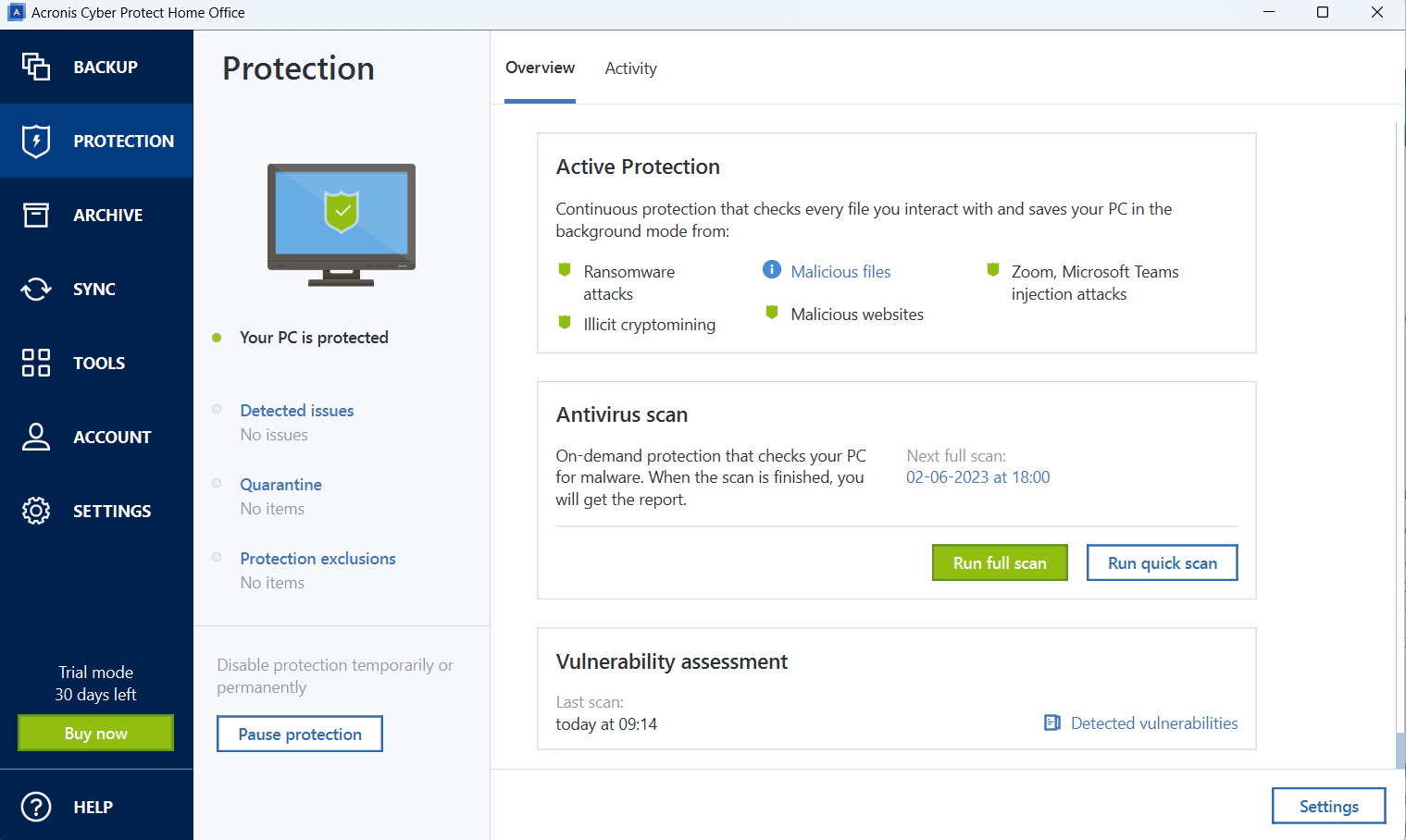Click the 'Next full scan:' label
The width and height of the screenshot is (1406, 840).
click(956, 455)
